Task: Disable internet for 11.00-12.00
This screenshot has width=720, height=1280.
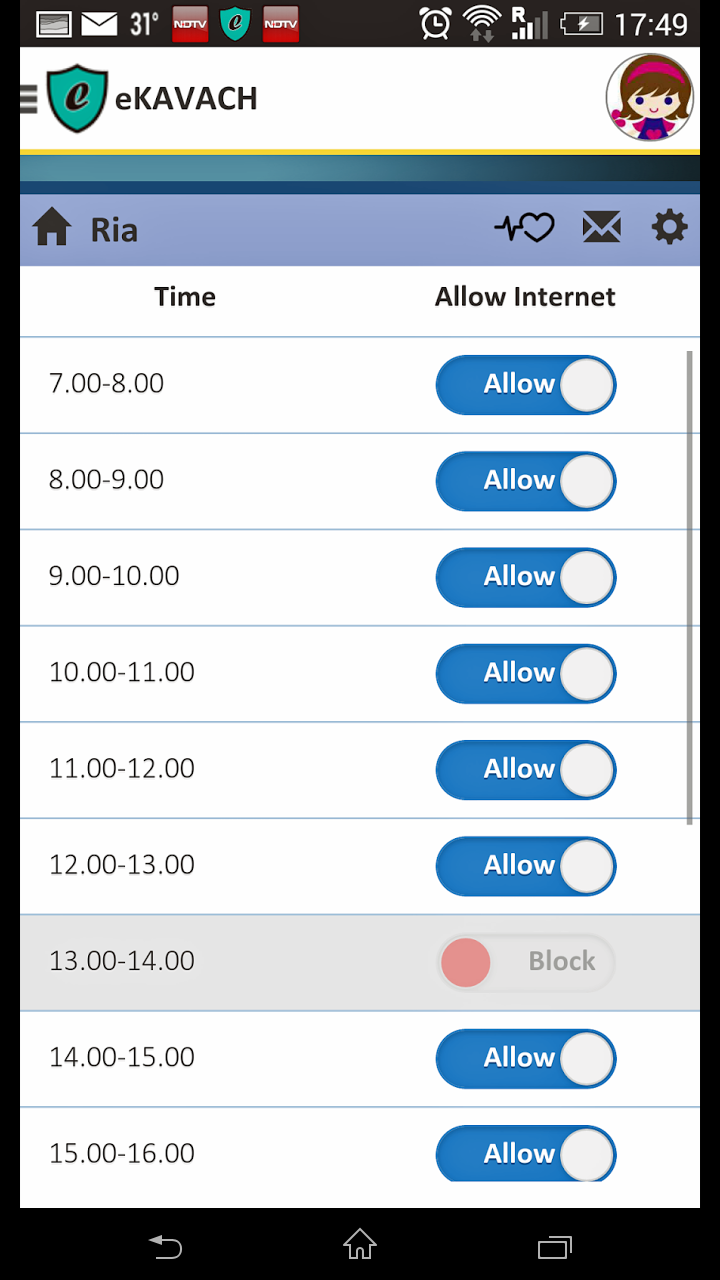Action: click(525, 770)
